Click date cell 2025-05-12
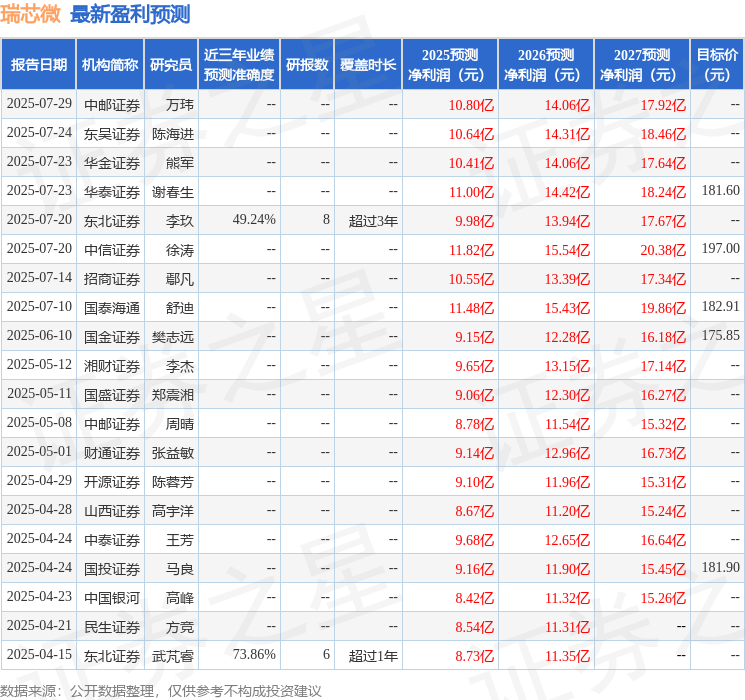745x700 pixels. [39, 364]
